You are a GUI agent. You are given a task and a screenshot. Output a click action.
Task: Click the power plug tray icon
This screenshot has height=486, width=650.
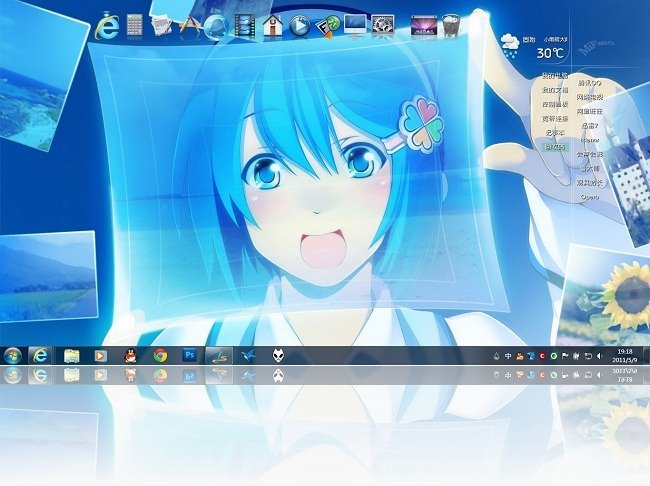pyautogui.click(x=576, y=356)
